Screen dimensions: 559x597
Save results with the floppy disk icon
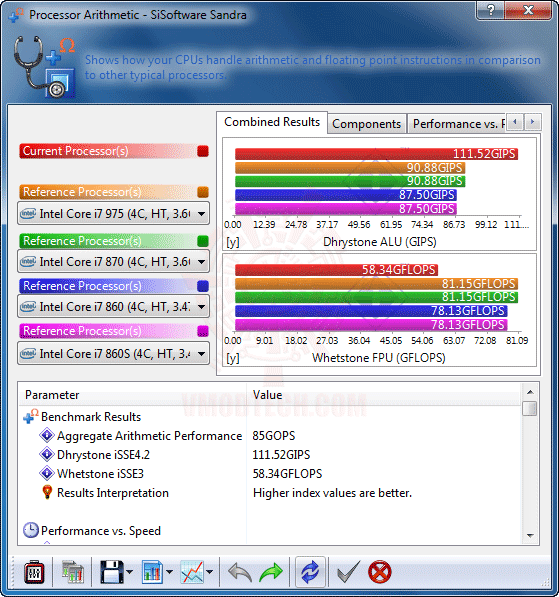[112, 572]
